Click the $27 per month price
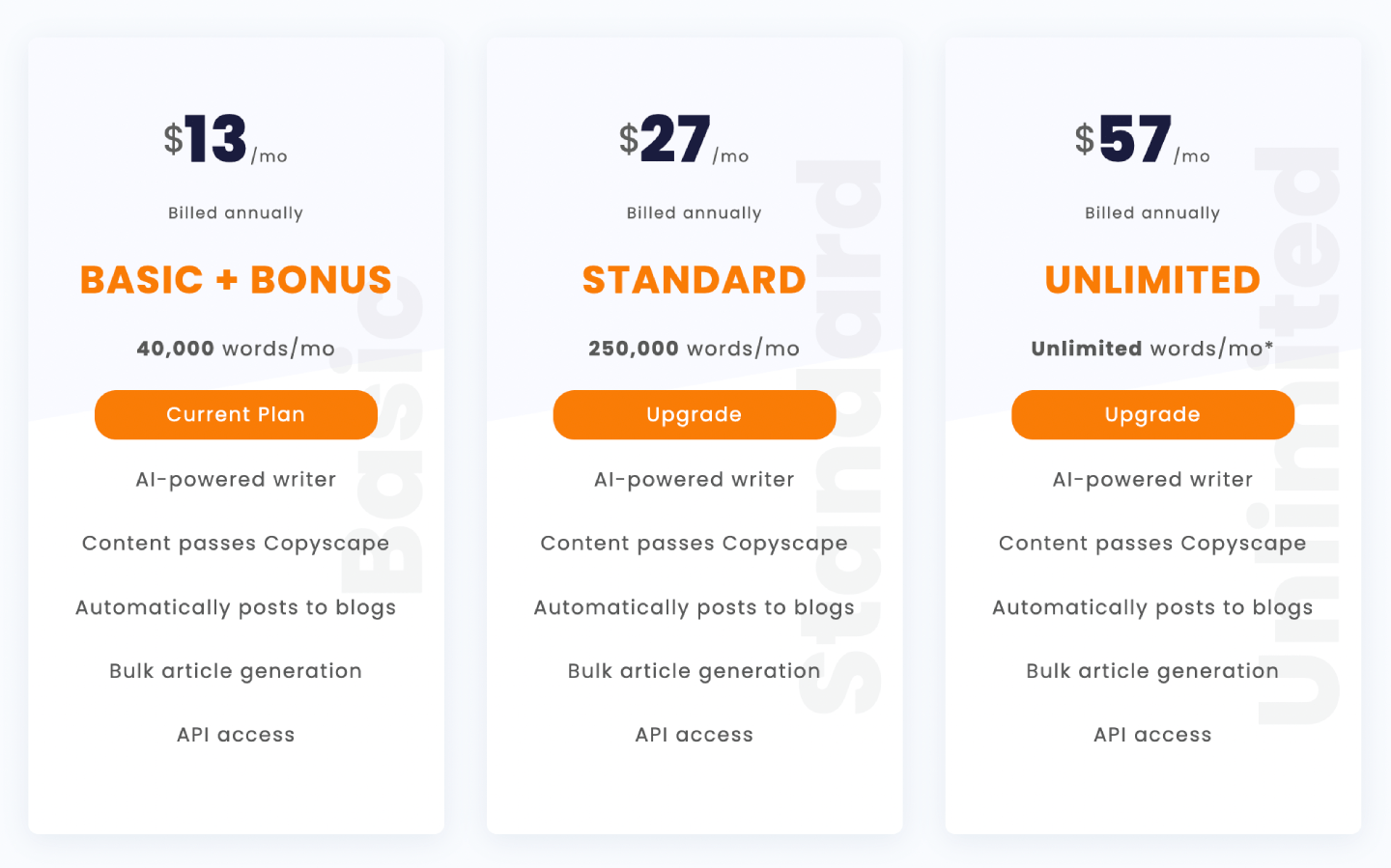The height and width of the screenshot is (868, 1391). [x=683, y=140]
